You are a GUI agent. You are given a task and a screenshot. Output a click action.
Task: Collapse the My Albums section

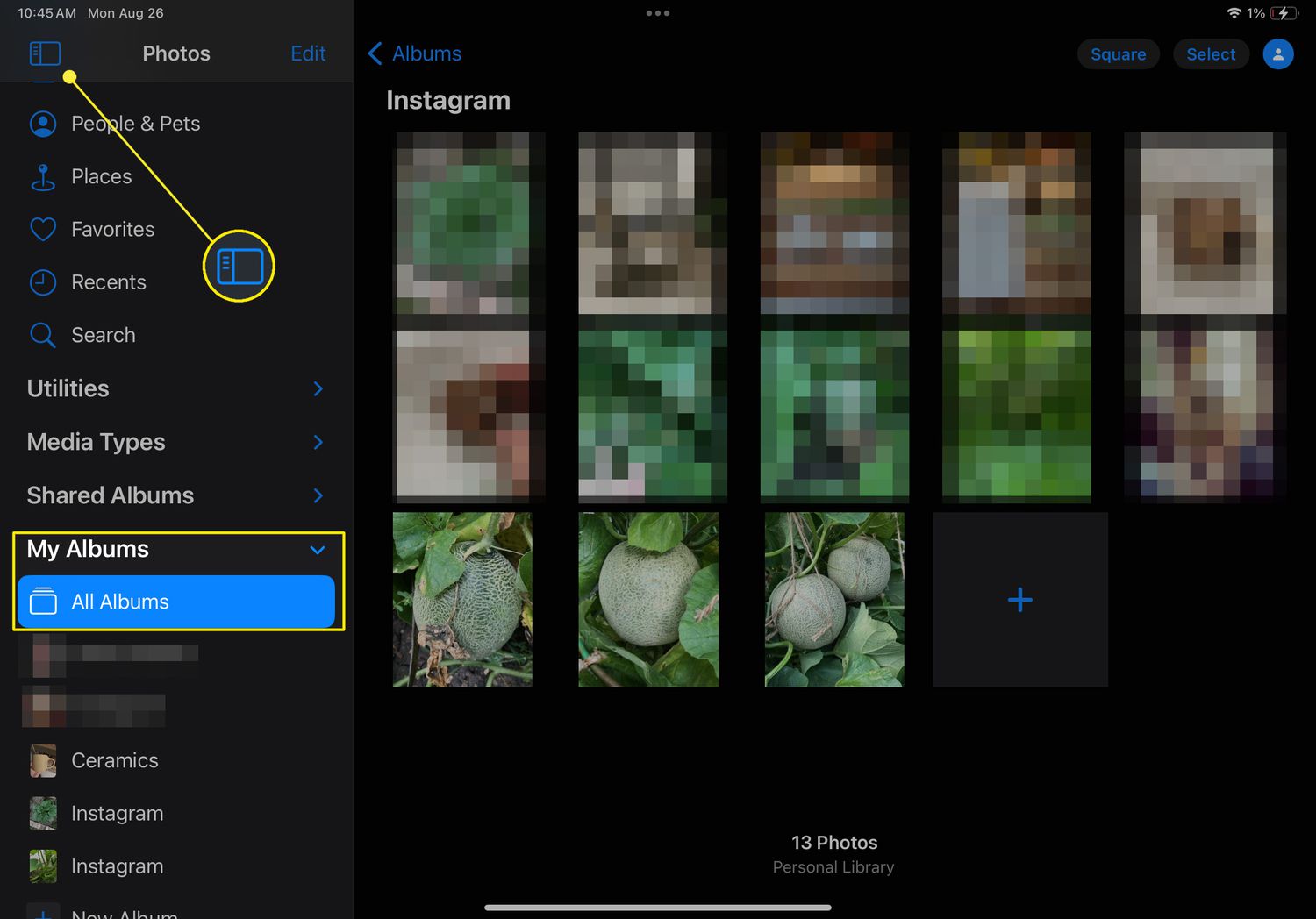point(318,550)
